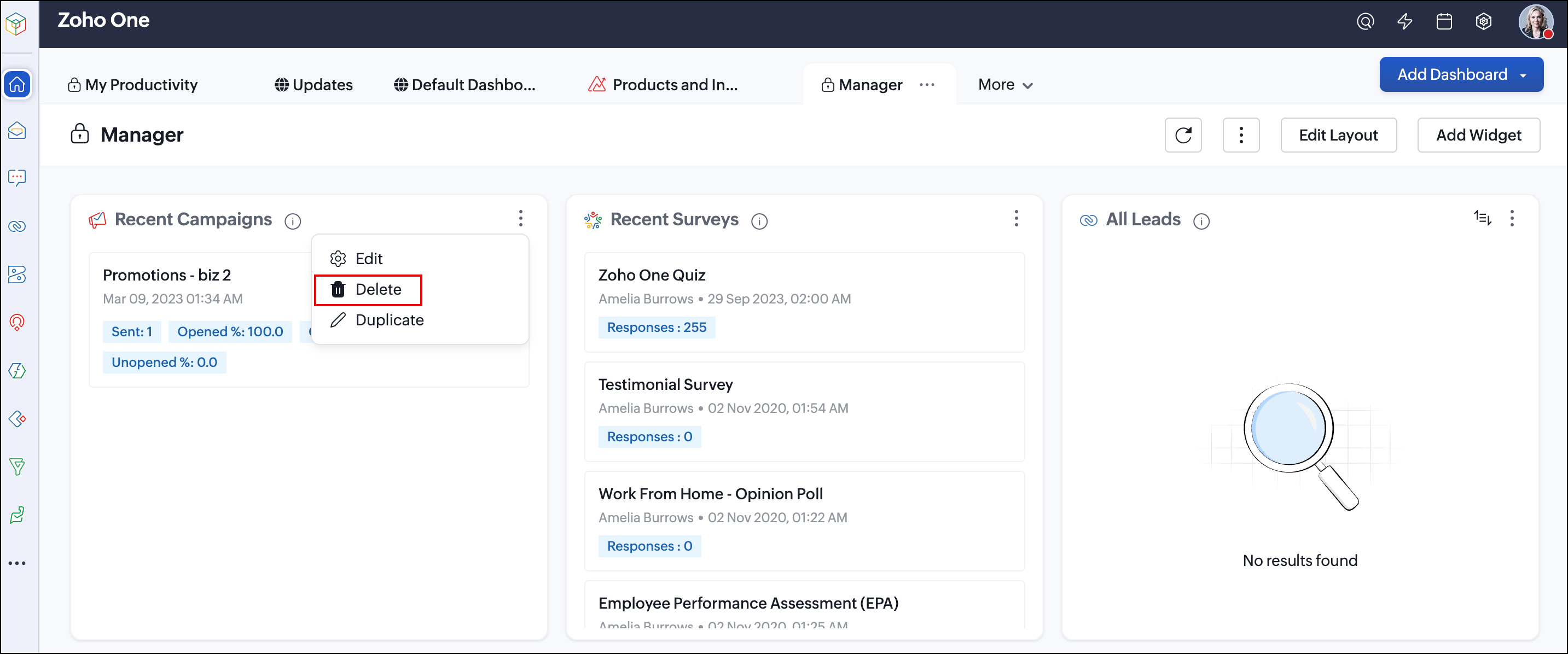
Task: Open the blue diamond icon in sidebar
Action: (17, 418)
